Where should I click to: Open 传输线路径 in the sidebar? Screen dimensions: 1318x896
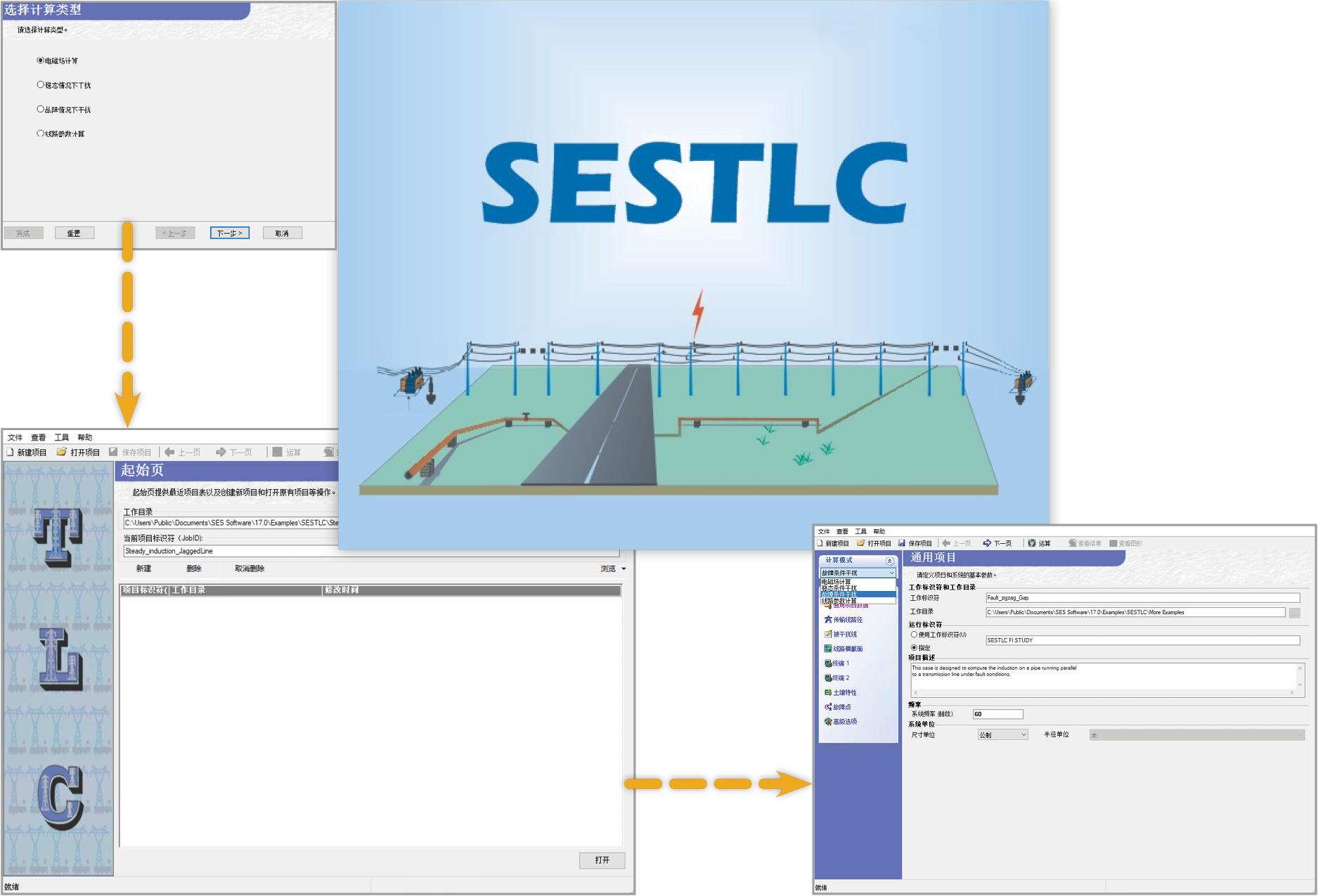pos(844,620)
